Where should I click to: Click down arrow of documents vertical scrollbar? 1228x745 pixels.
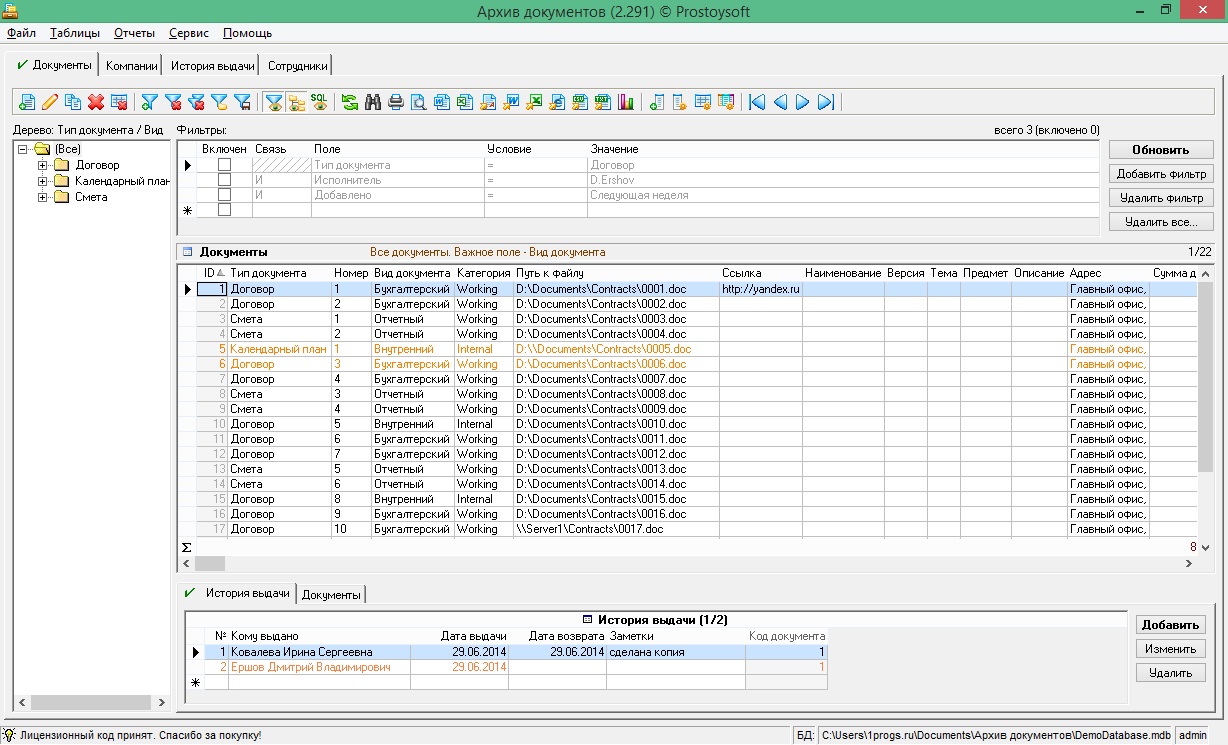pyautogui.click(x=1205, y=547)
